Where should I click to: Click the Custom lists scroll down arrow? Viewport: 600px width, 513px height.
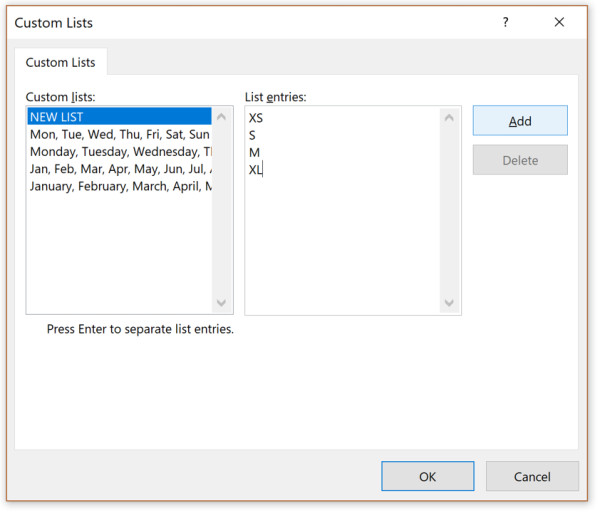(221, 303)
